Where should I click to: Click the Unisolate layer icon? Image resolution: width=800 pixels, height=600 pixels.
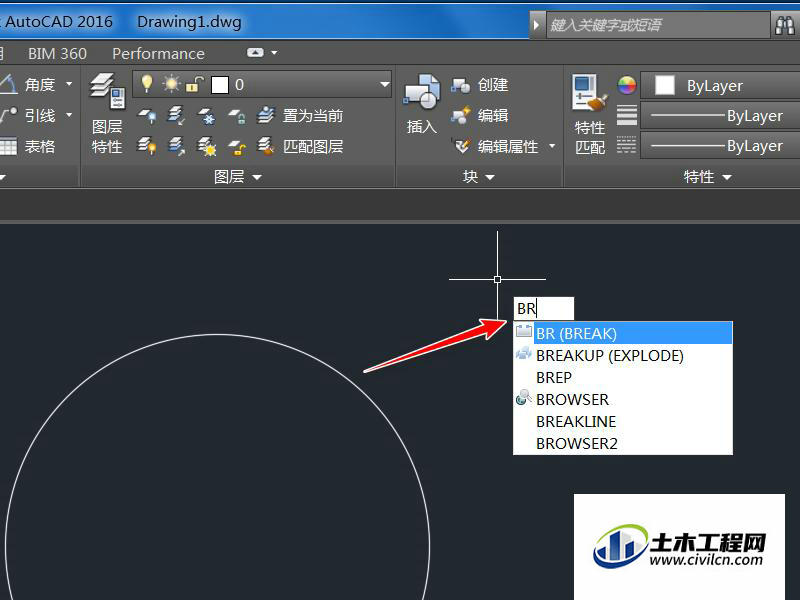[177, 146]
